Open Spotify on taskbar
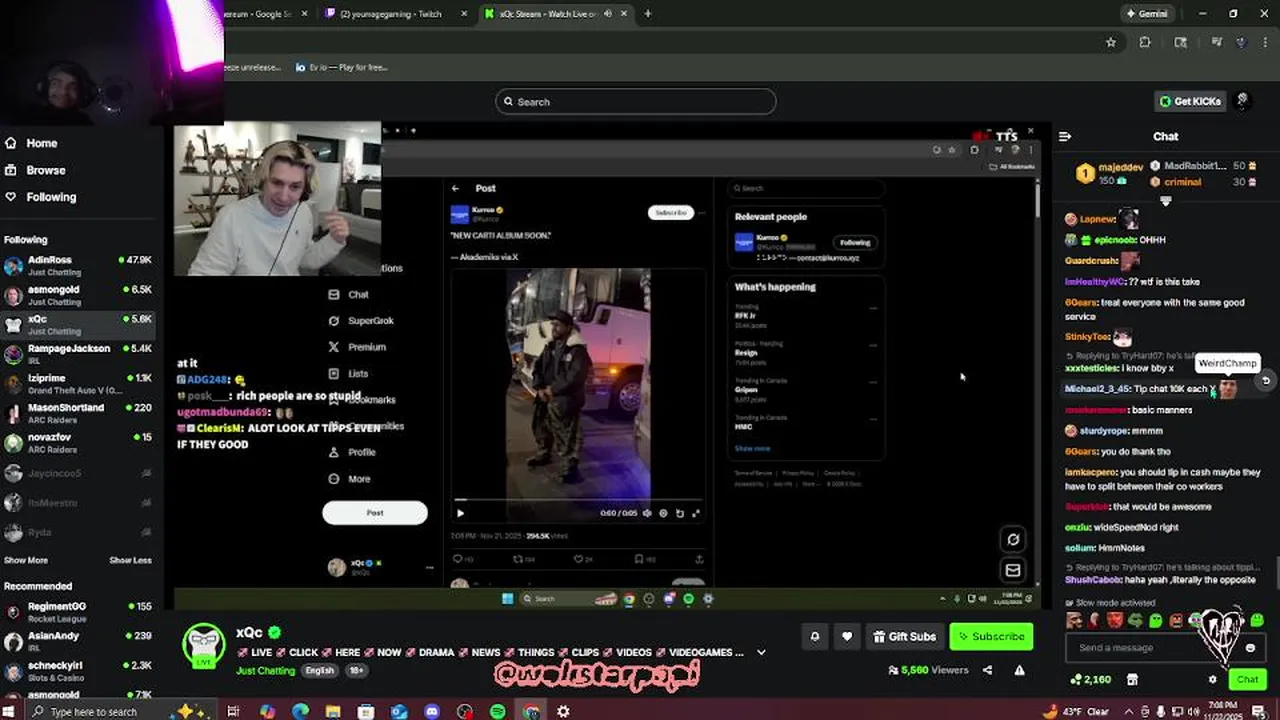 (x=498, y=711)
